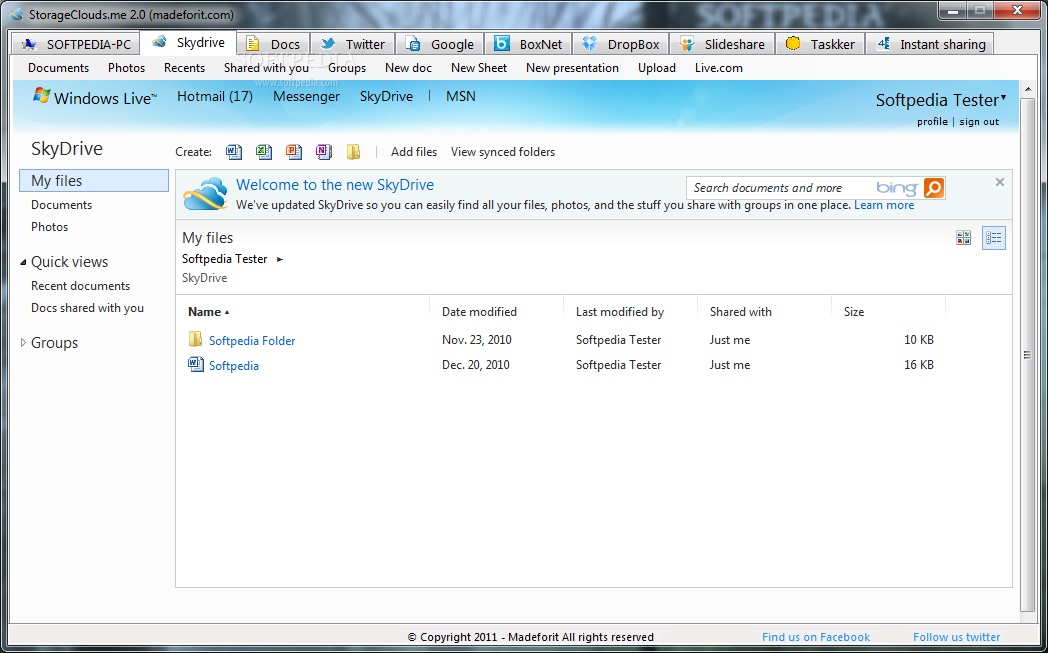1048x653 pixels.
Task: Switch to the Twitter tab
Action: [x=353, y=44]
